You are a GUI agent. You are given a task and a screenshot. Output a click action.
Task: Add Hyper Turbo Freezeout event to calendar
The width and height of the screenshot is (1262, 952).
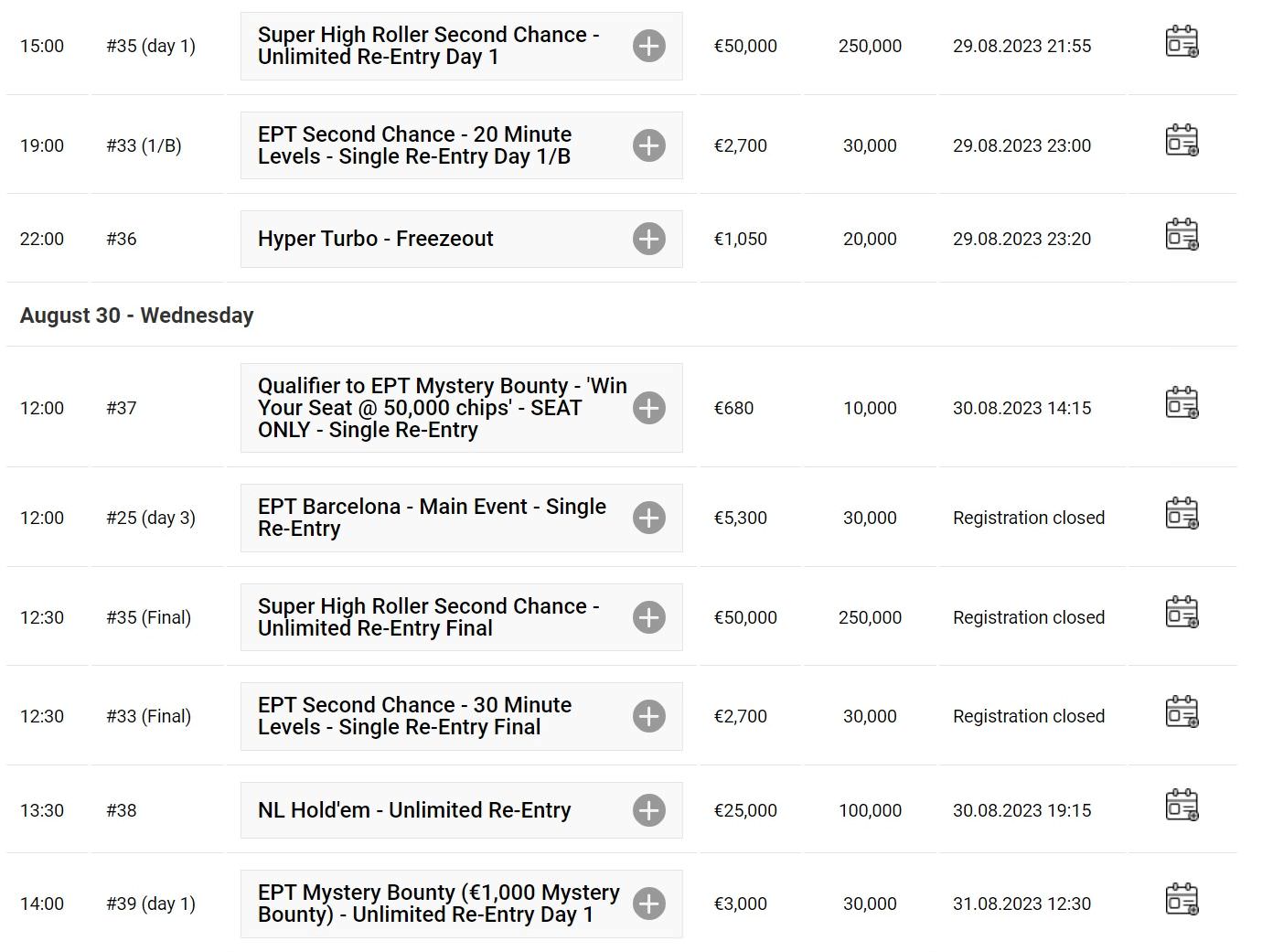1182,234
